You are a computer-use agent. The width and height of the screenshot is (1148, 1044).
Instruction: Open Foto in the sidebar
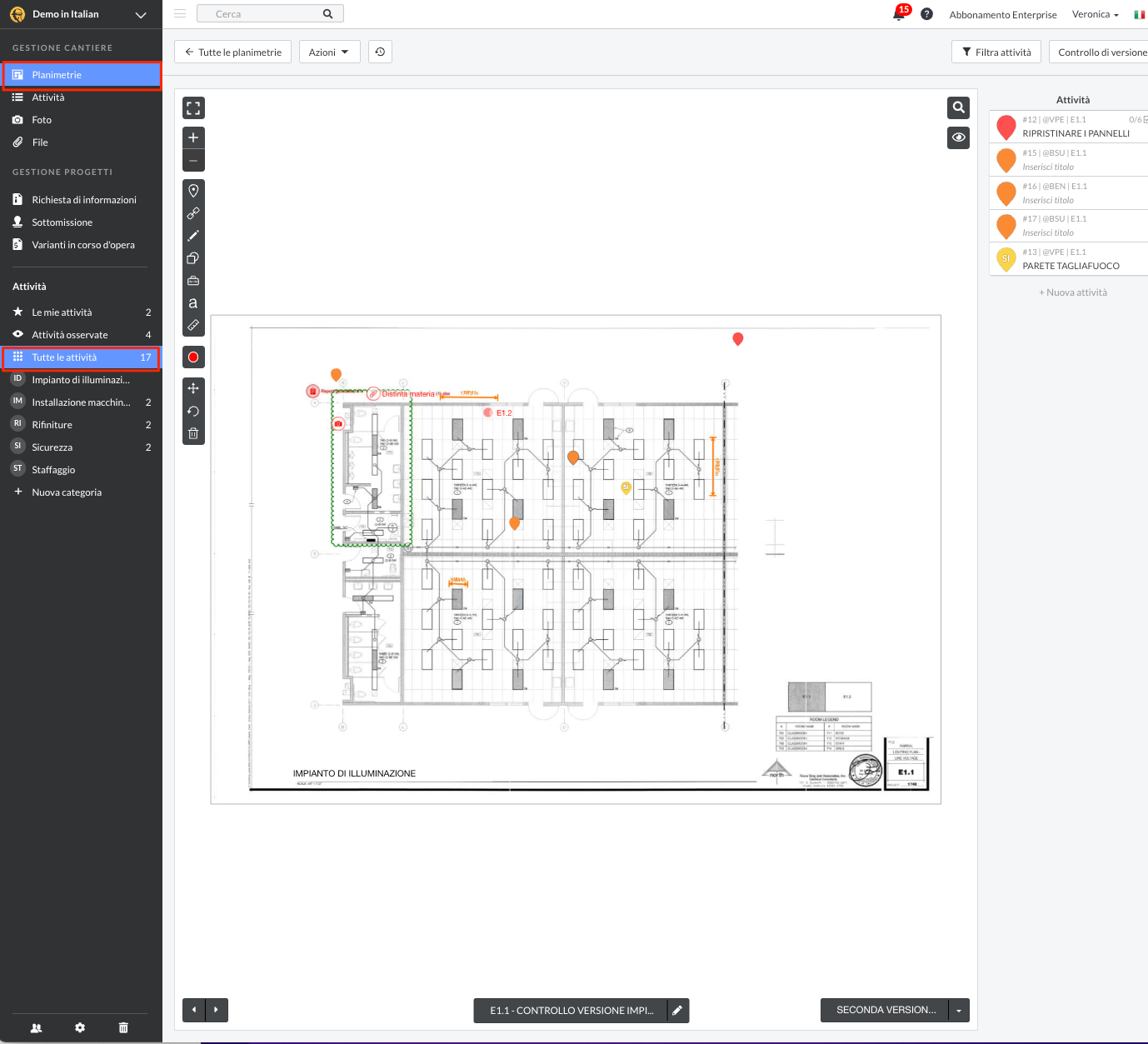point(42,120)
